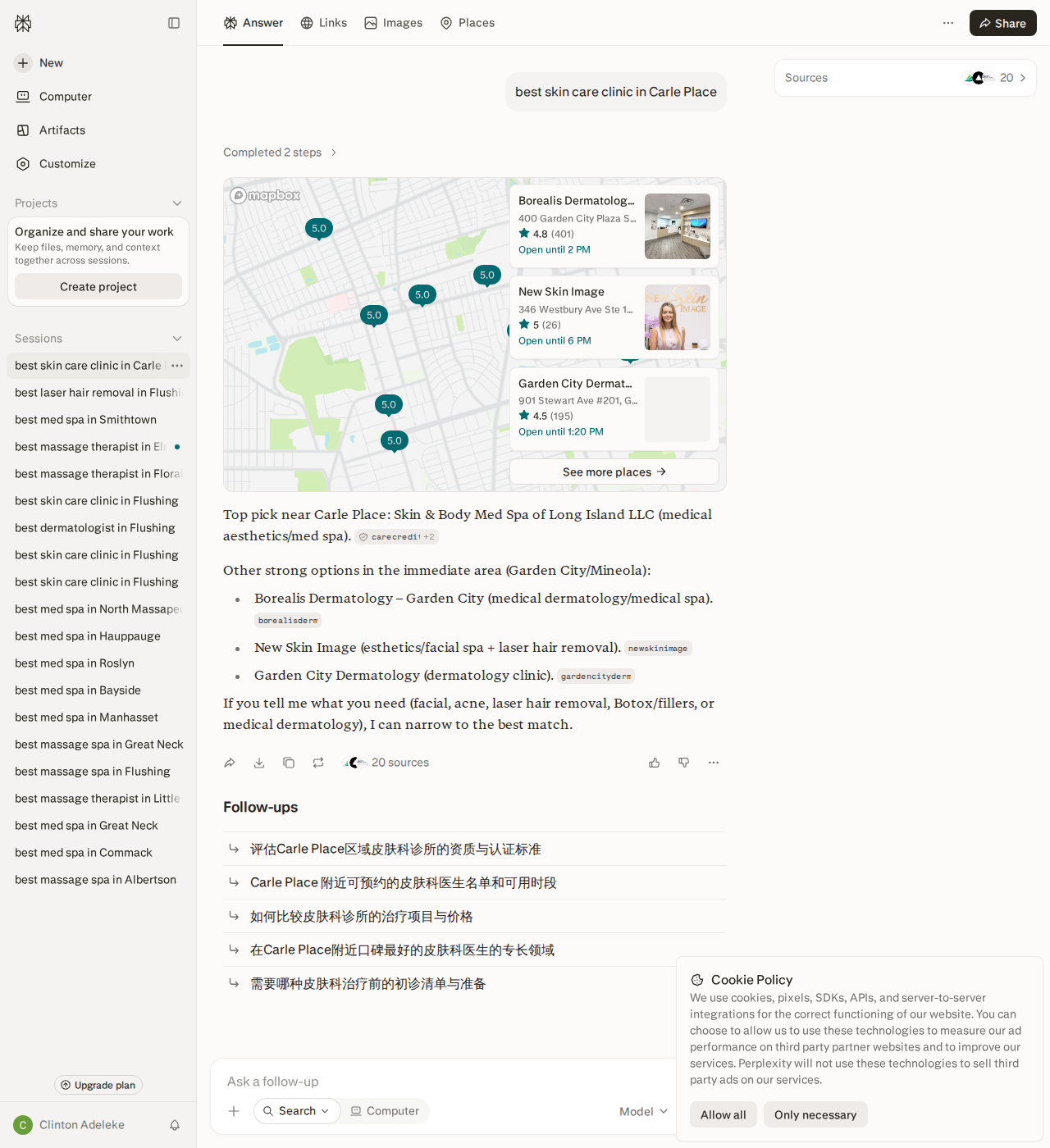
Task: Open the New Skin Image thumbnail
Action: click(678, 317)
